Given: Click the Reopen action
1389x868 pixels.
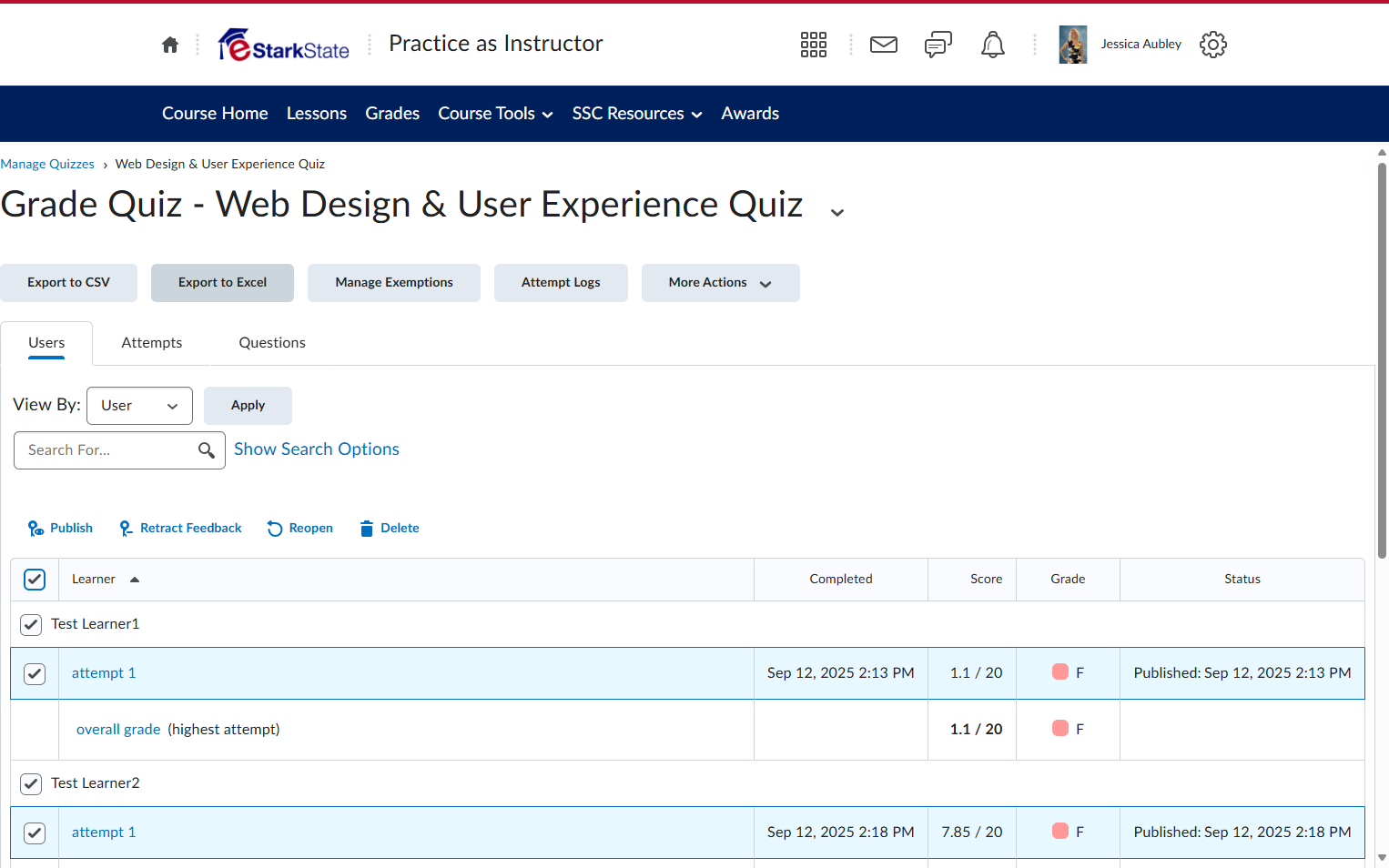Looking at the screenshot, I should [299, 529].
